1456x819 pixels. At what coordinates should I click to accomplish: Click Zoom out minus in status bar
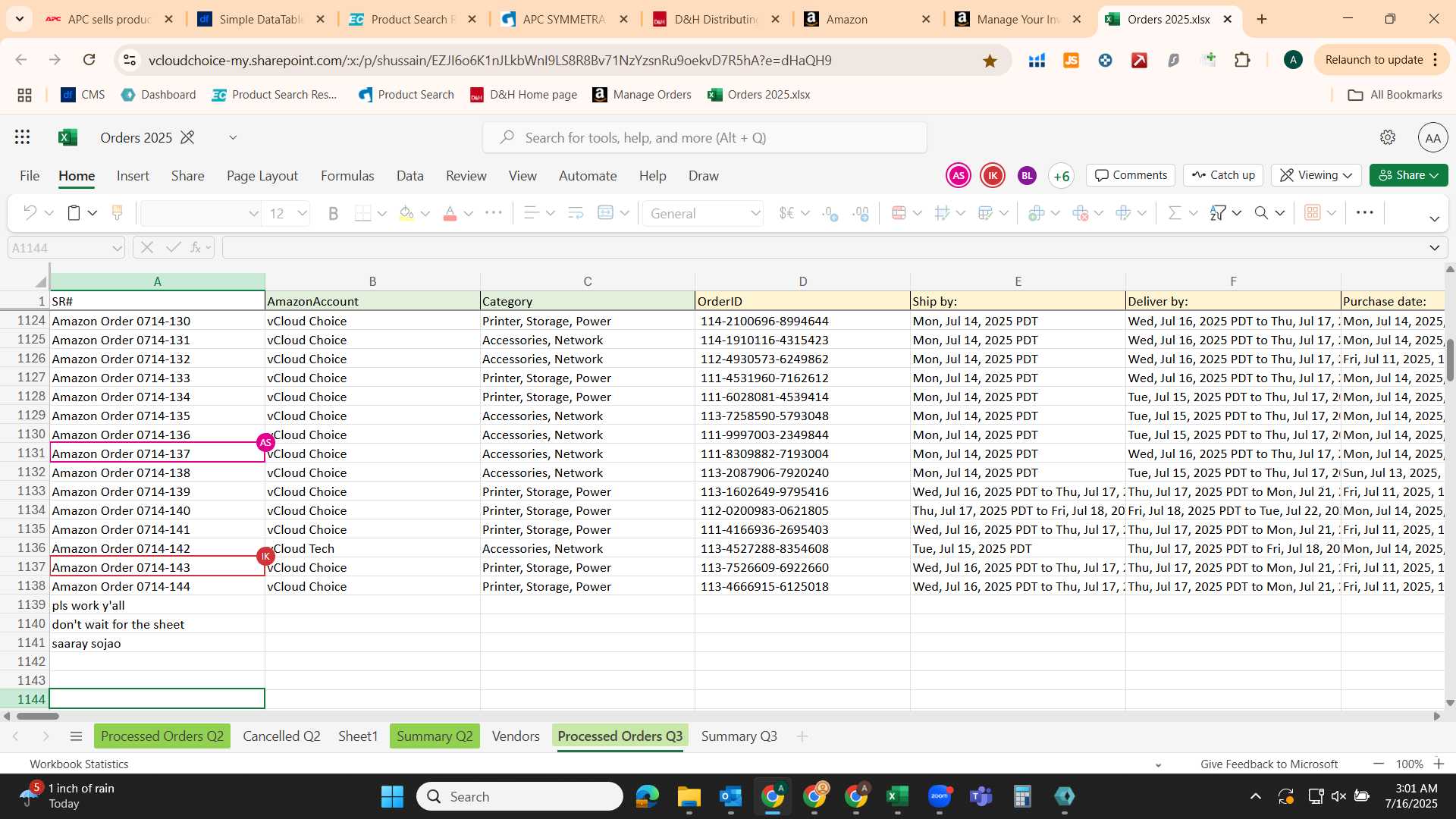(x=1379, y=764)
